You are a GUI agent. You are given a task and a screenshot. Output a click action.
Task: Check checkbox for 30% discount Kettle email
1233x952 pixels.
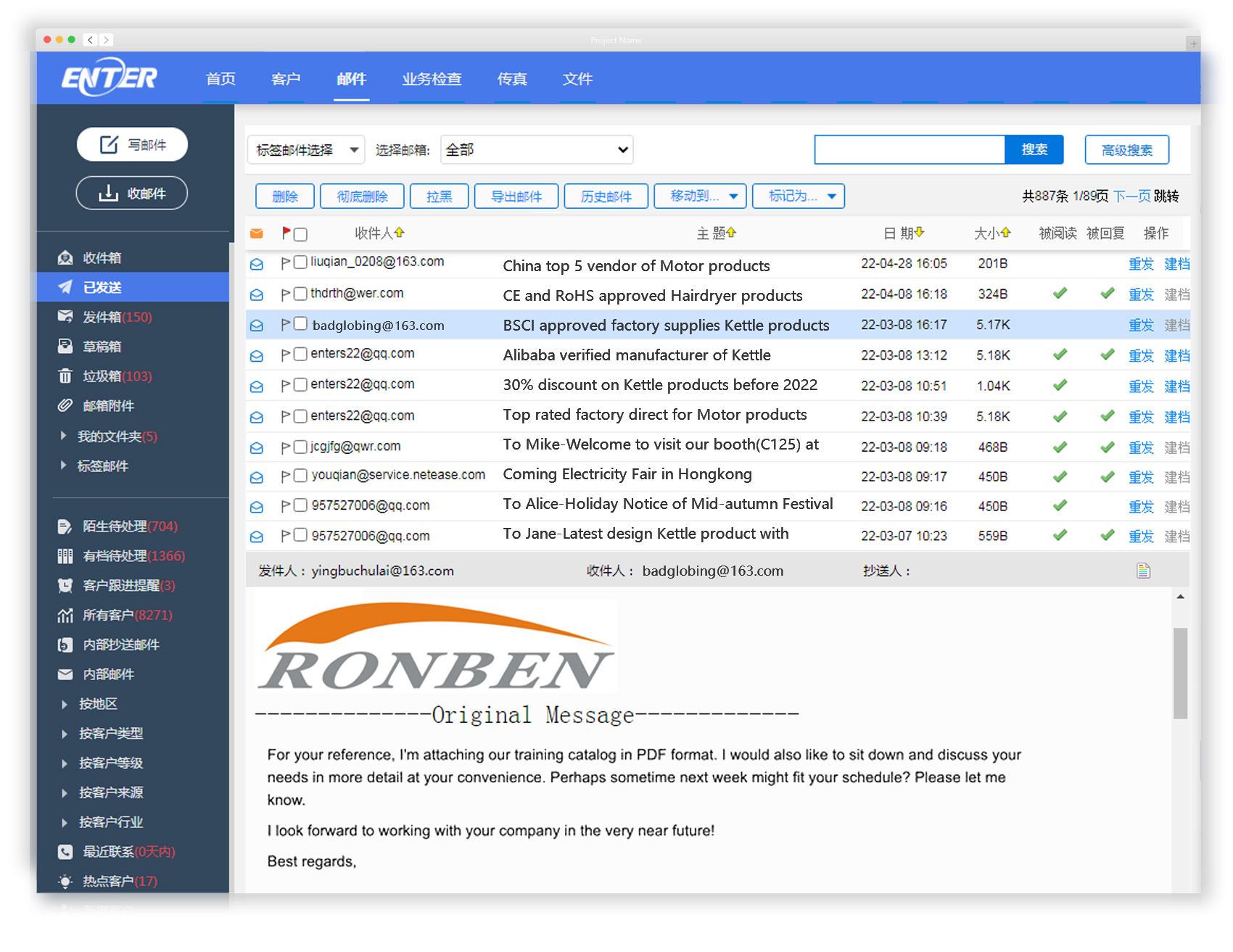300,384
